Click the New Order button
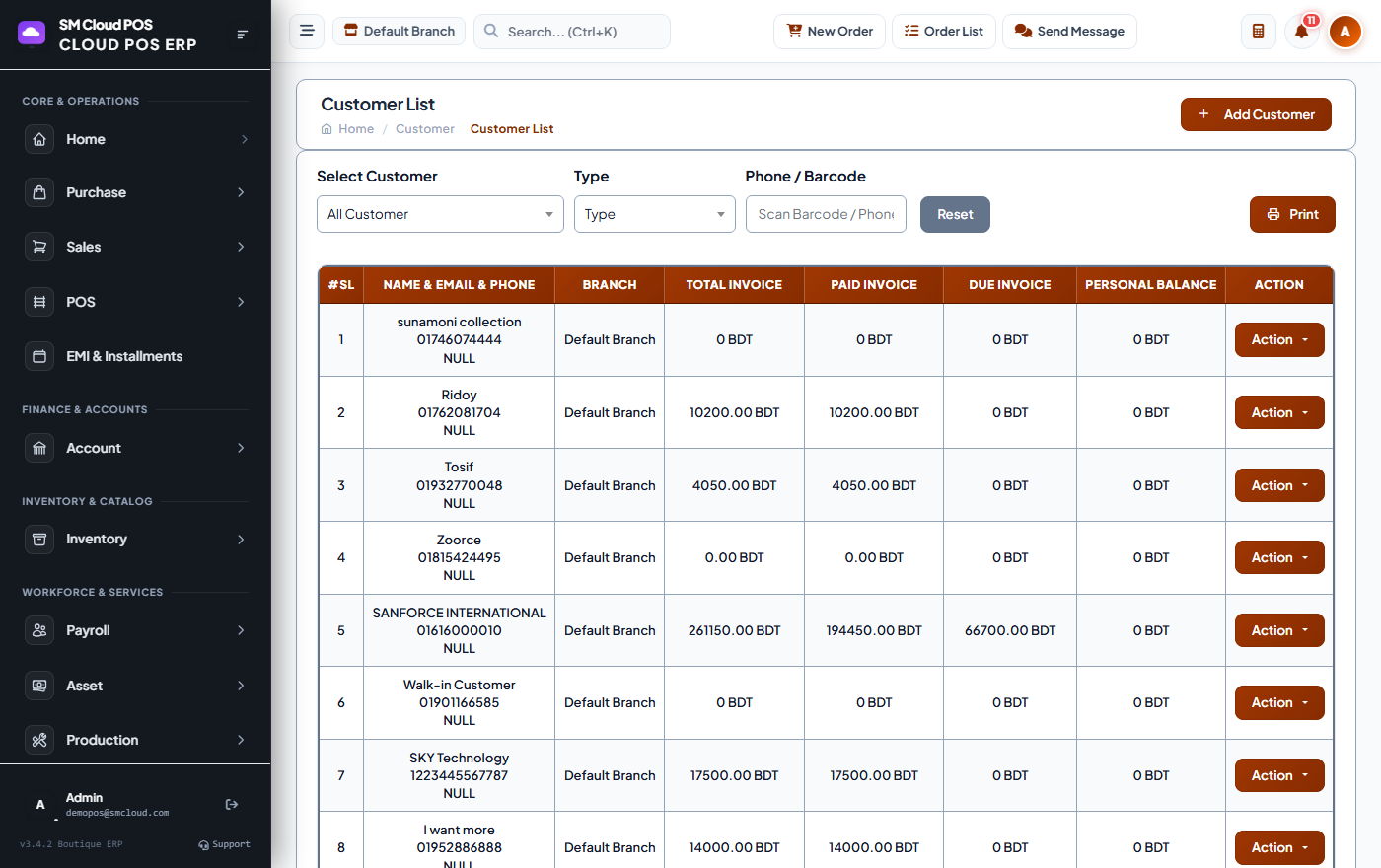The height and width of the screenshot is (868, 1381). point(830,32)
